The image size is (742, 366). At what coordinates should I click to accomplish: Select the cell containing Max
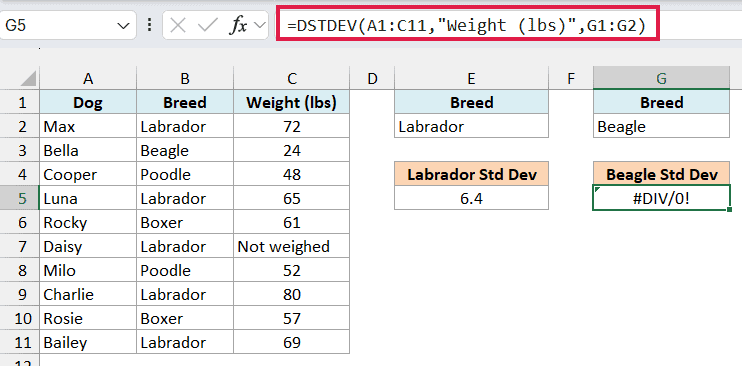pyautogui.click(x=88, y=126)
